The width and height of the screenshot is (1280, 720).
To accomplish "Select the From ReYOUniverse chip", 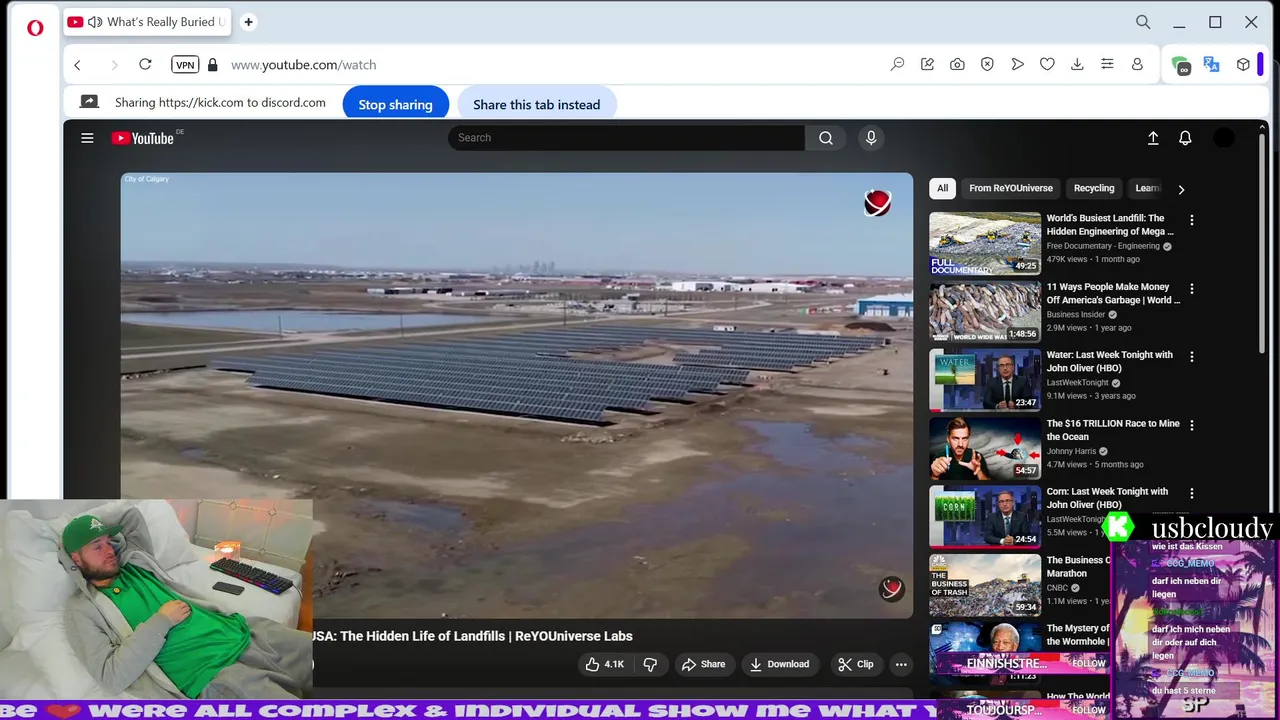I will pos(1011,188).
